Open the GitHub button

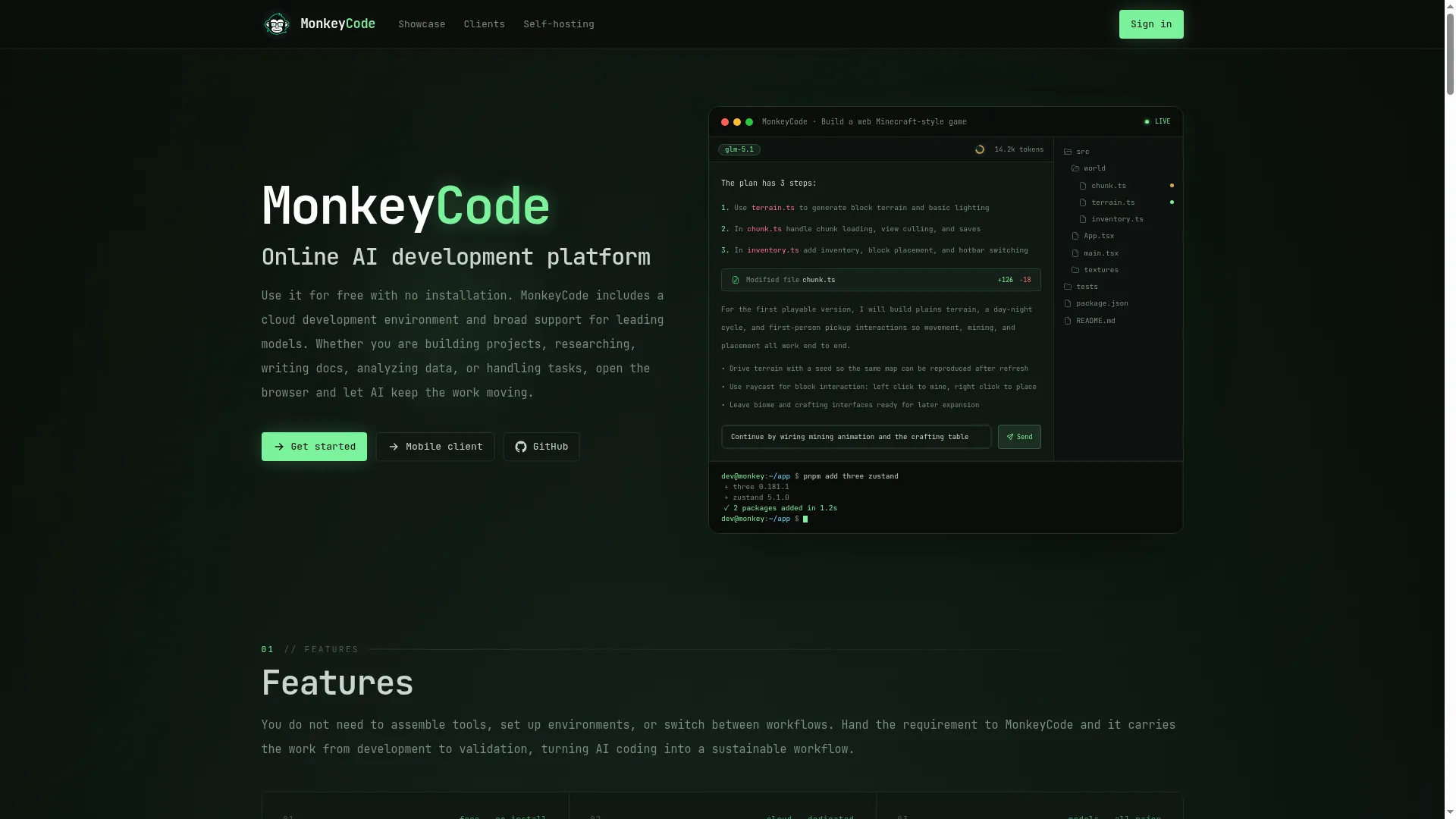(x=541, y=447)
